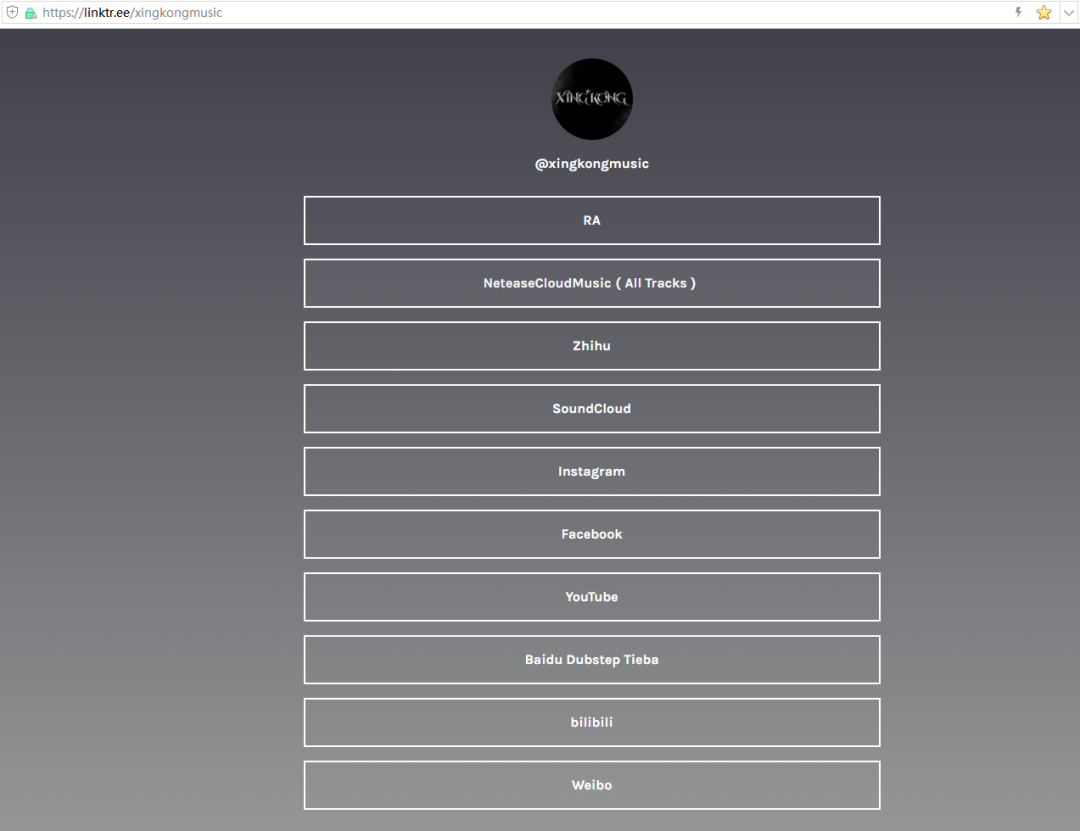Click the lightning bolt icon in address bar
The width and height of the screenshot is (1080, 831).
(x=1018, y=12)
